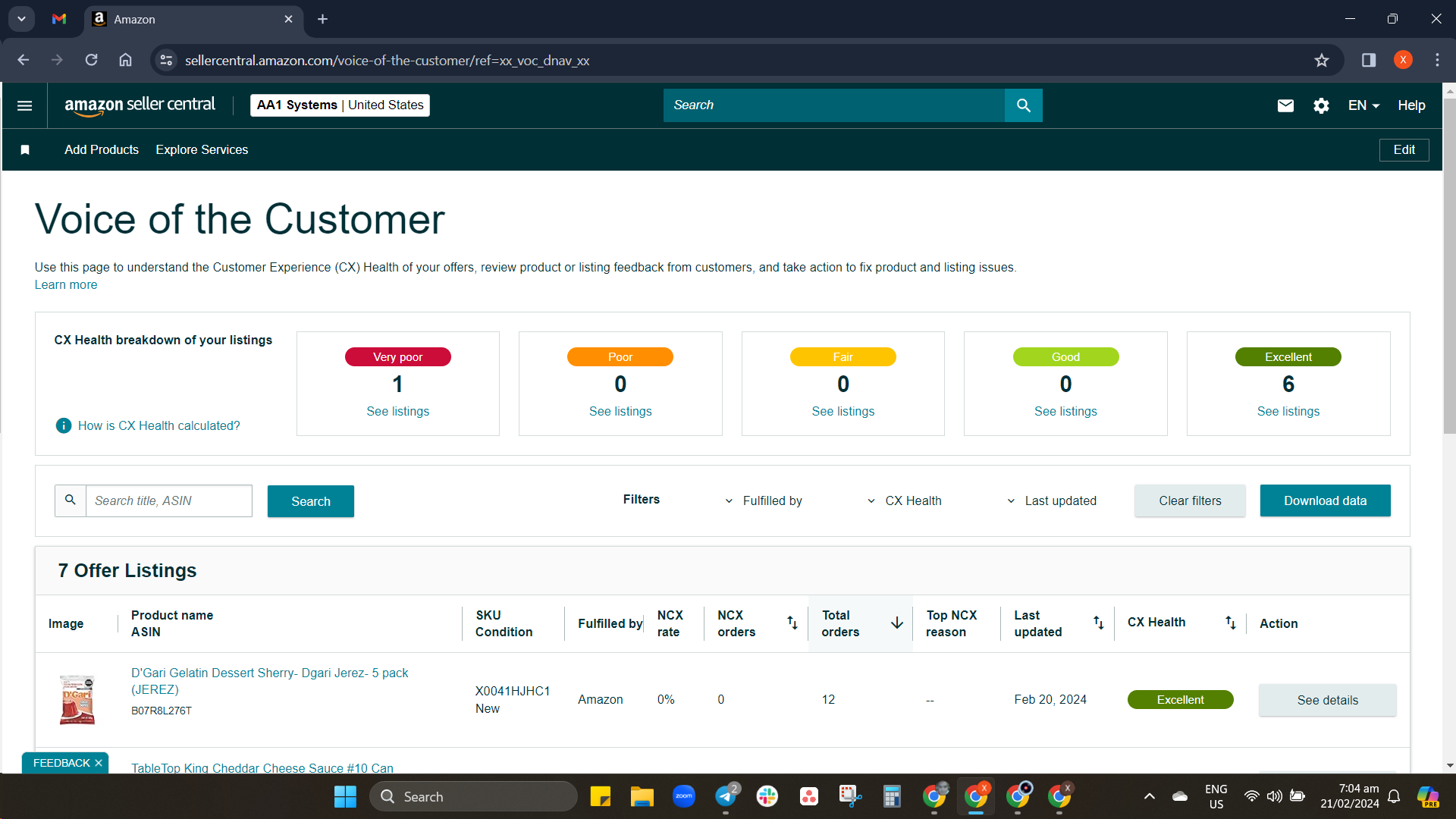
Task: Click See details for D'Gari listing
Action: (1327, 700)
